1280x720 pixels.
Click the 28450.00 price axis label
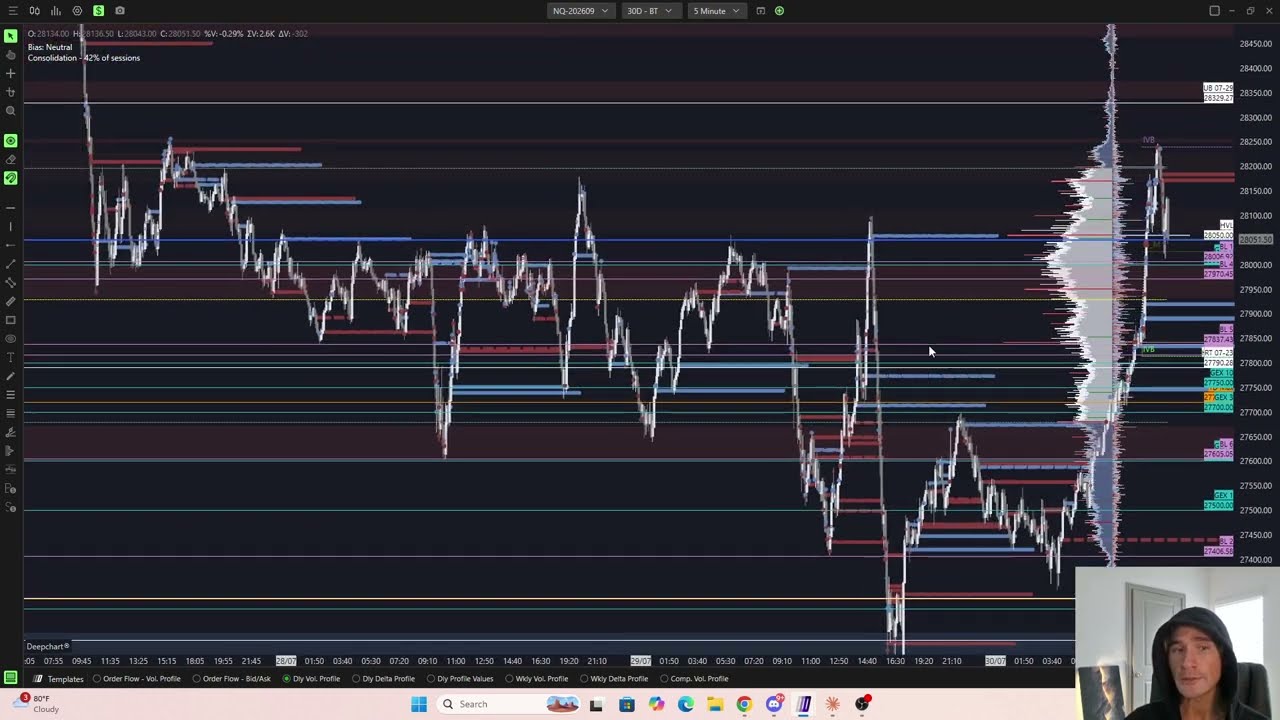tap(1255, 44)
